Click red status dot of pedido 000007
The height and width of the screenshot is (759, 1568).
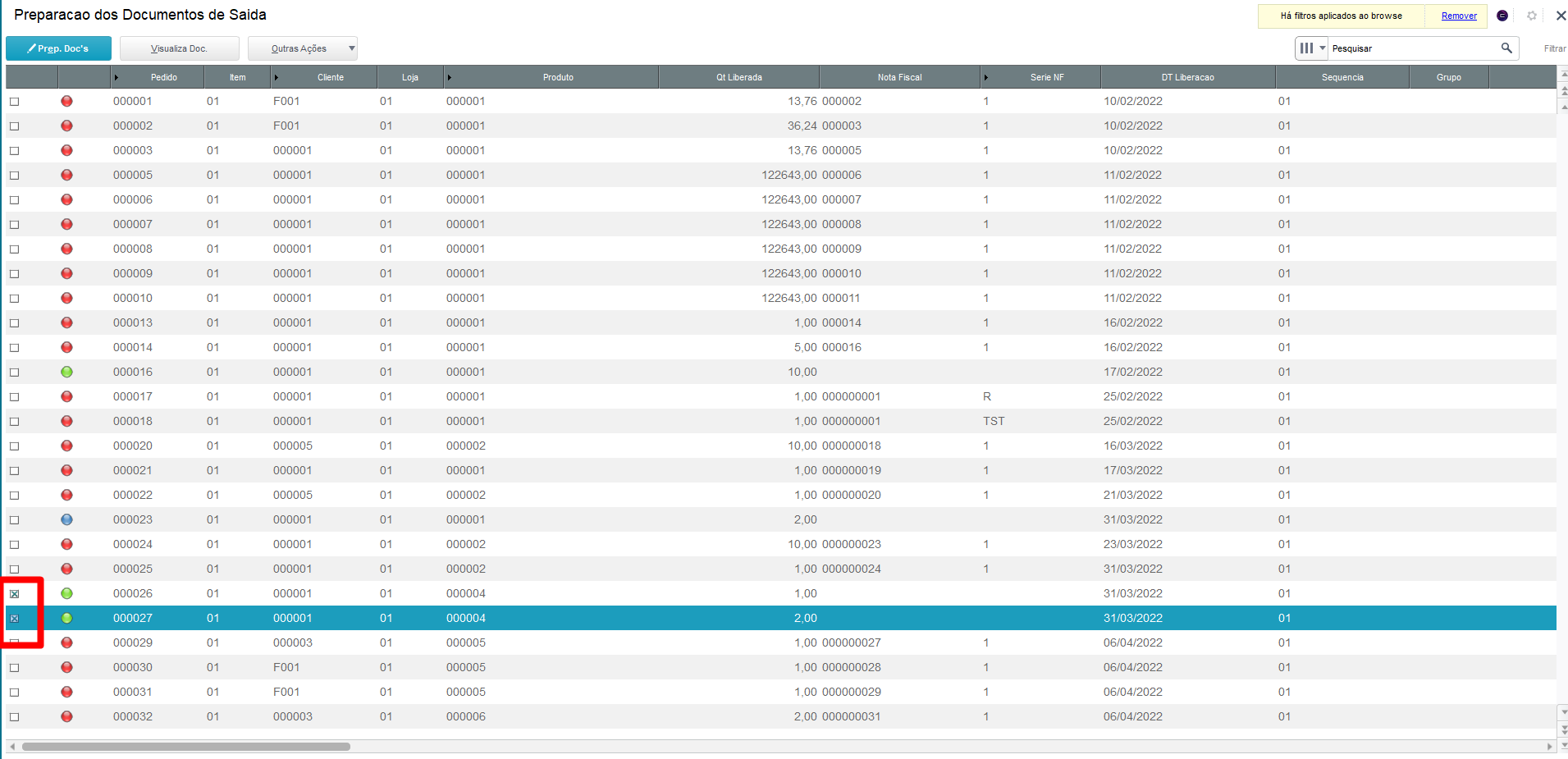(x=66, y=224)
